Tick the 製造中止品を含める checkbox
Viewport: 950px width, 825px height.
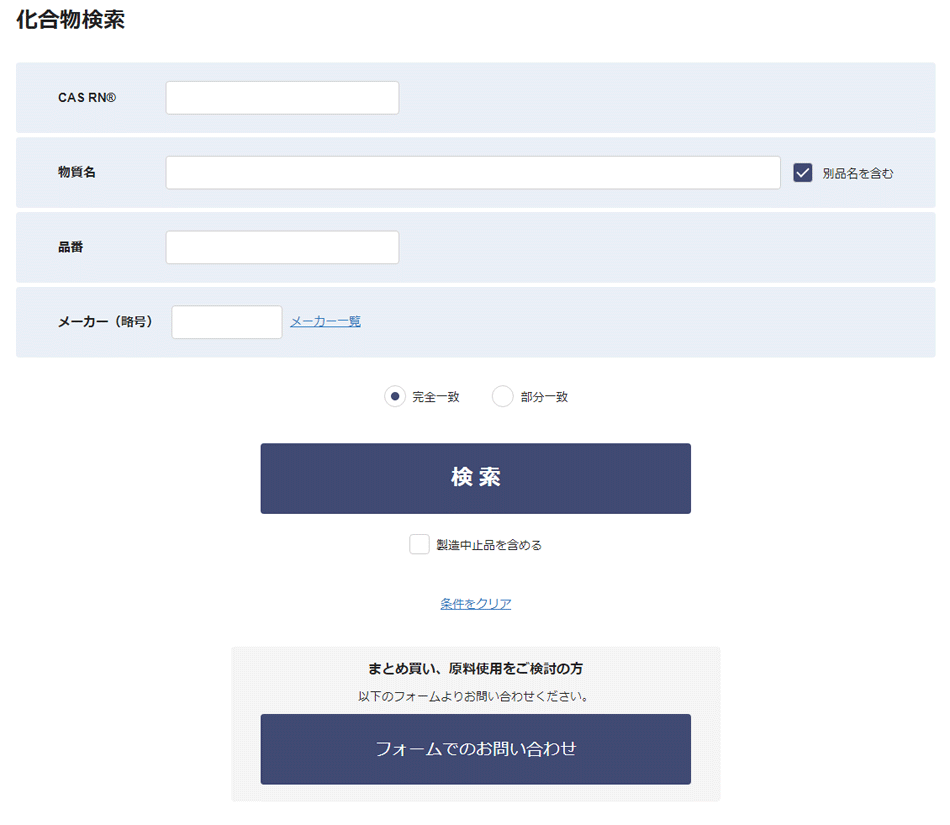point(419,544)
